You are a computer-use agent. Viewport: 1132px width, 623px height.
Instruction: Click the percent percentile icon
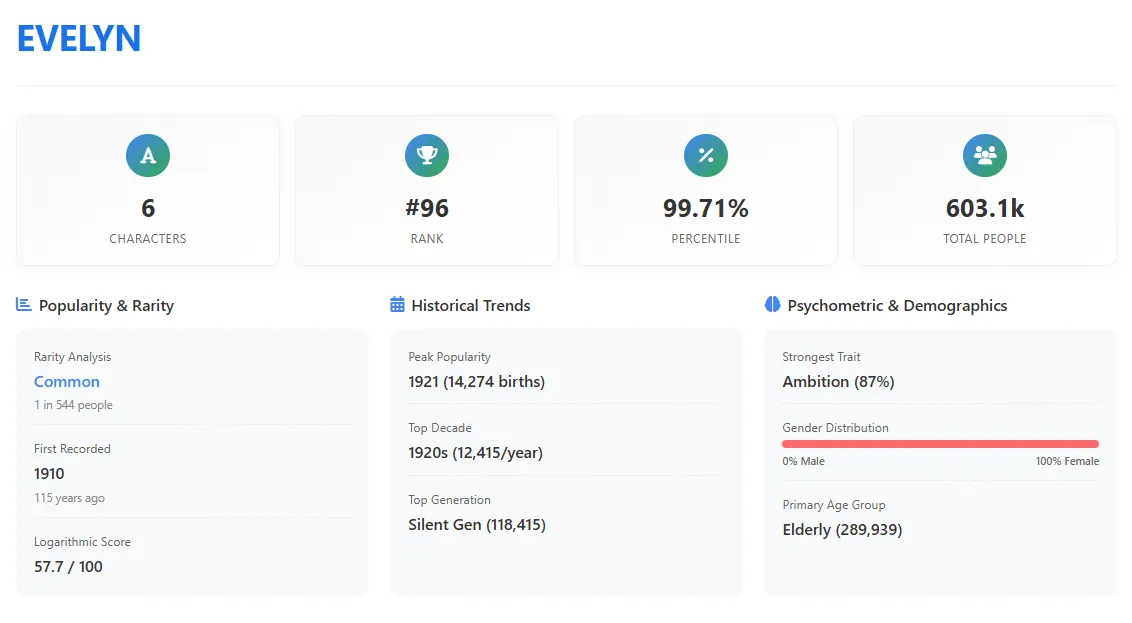(x=706, y=155)
